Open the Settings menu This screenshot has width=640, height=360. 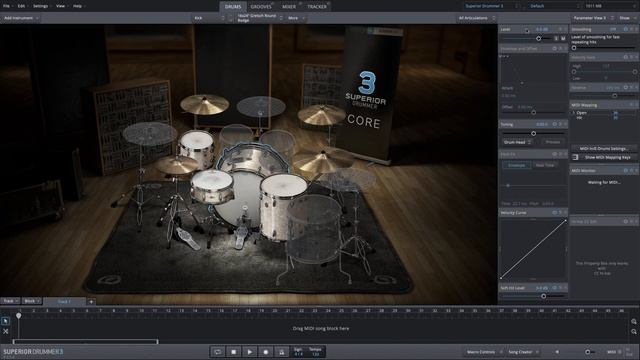(x=41, y=6)
